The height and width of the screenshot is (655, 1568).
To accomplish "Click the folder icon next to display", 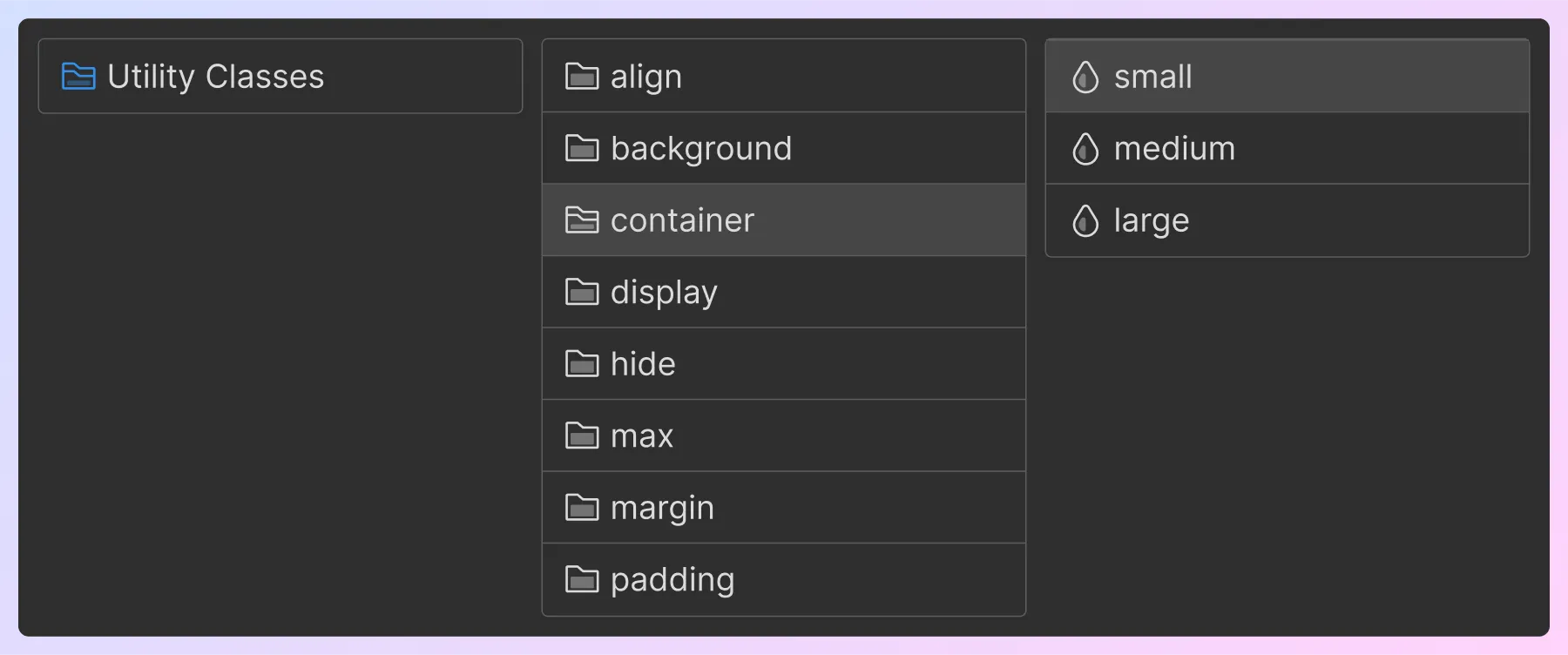I will pyautogui.click(x=582, y=292).
